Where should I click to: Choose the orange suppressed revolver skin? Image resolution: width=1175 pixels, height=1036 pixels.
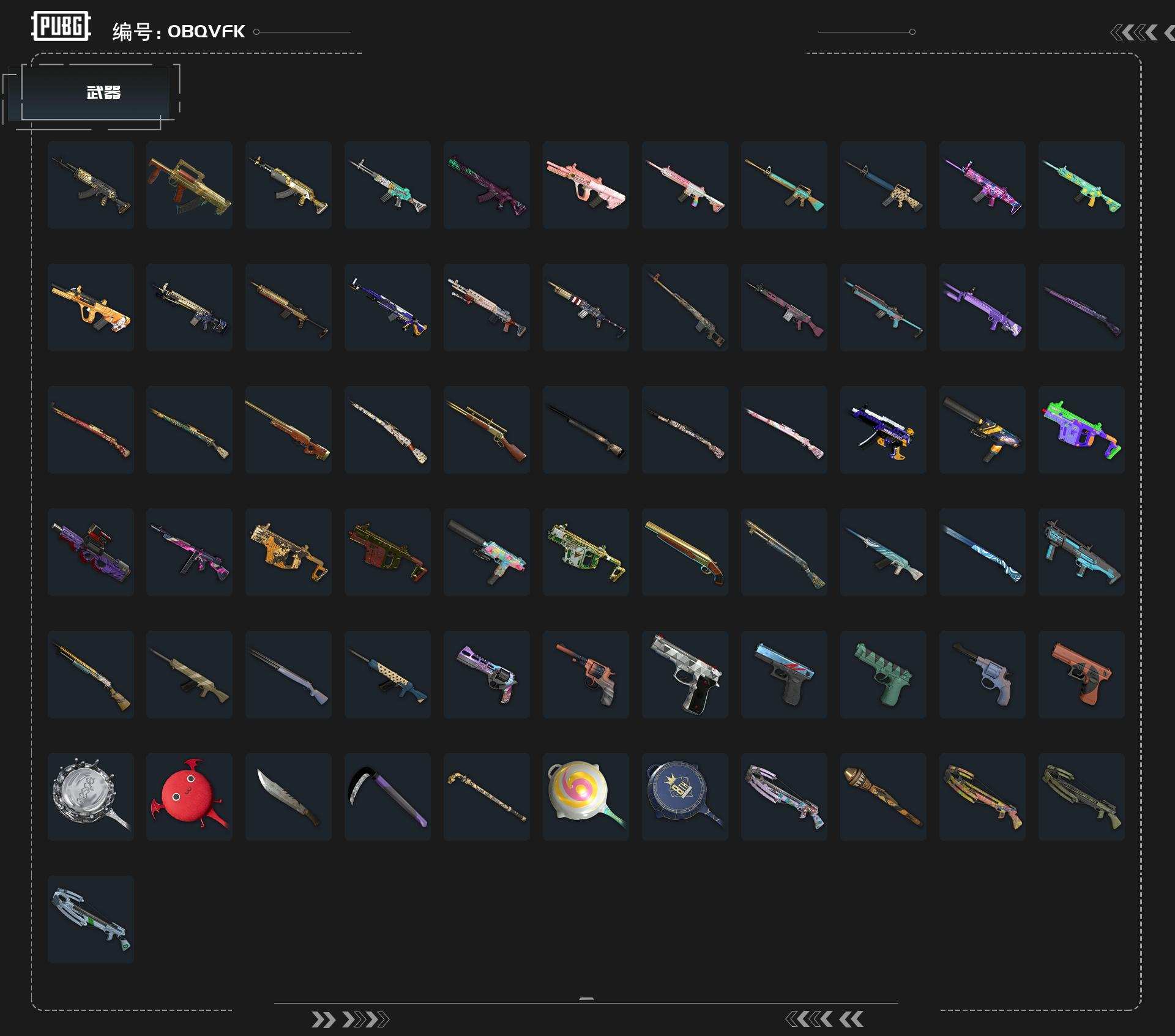(x=586, y=674)
